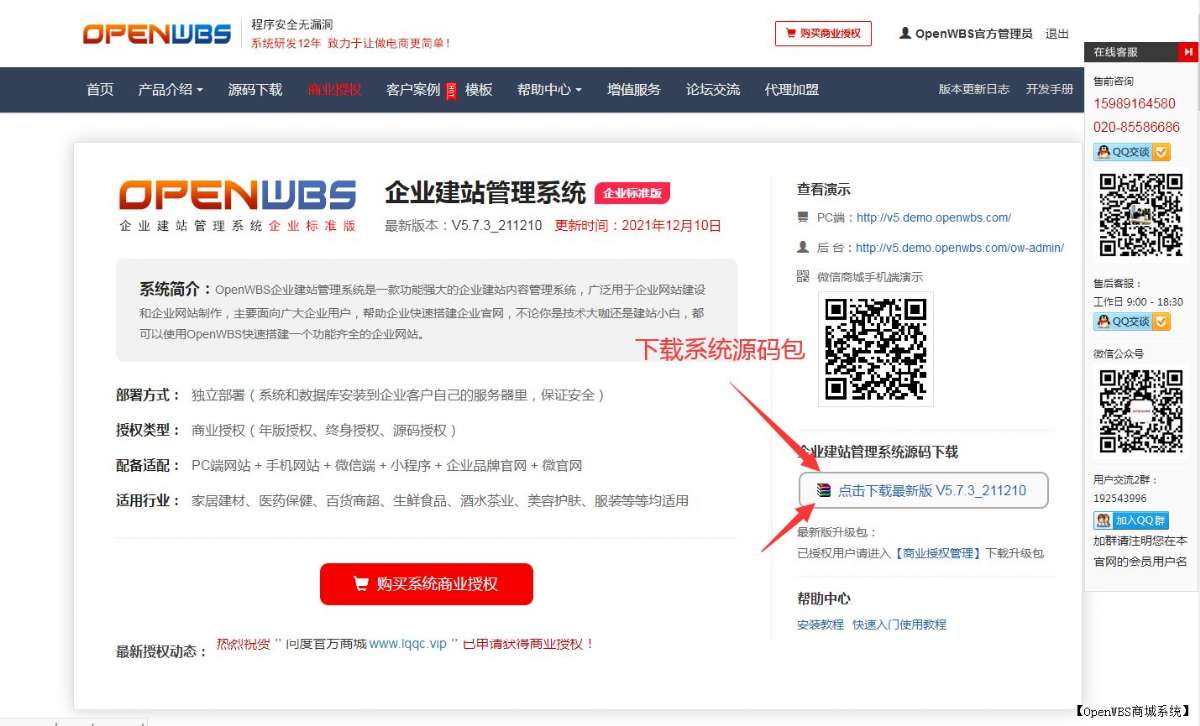Click the user icon beside OpenWBS官方管理员

[x=905, y=32]
